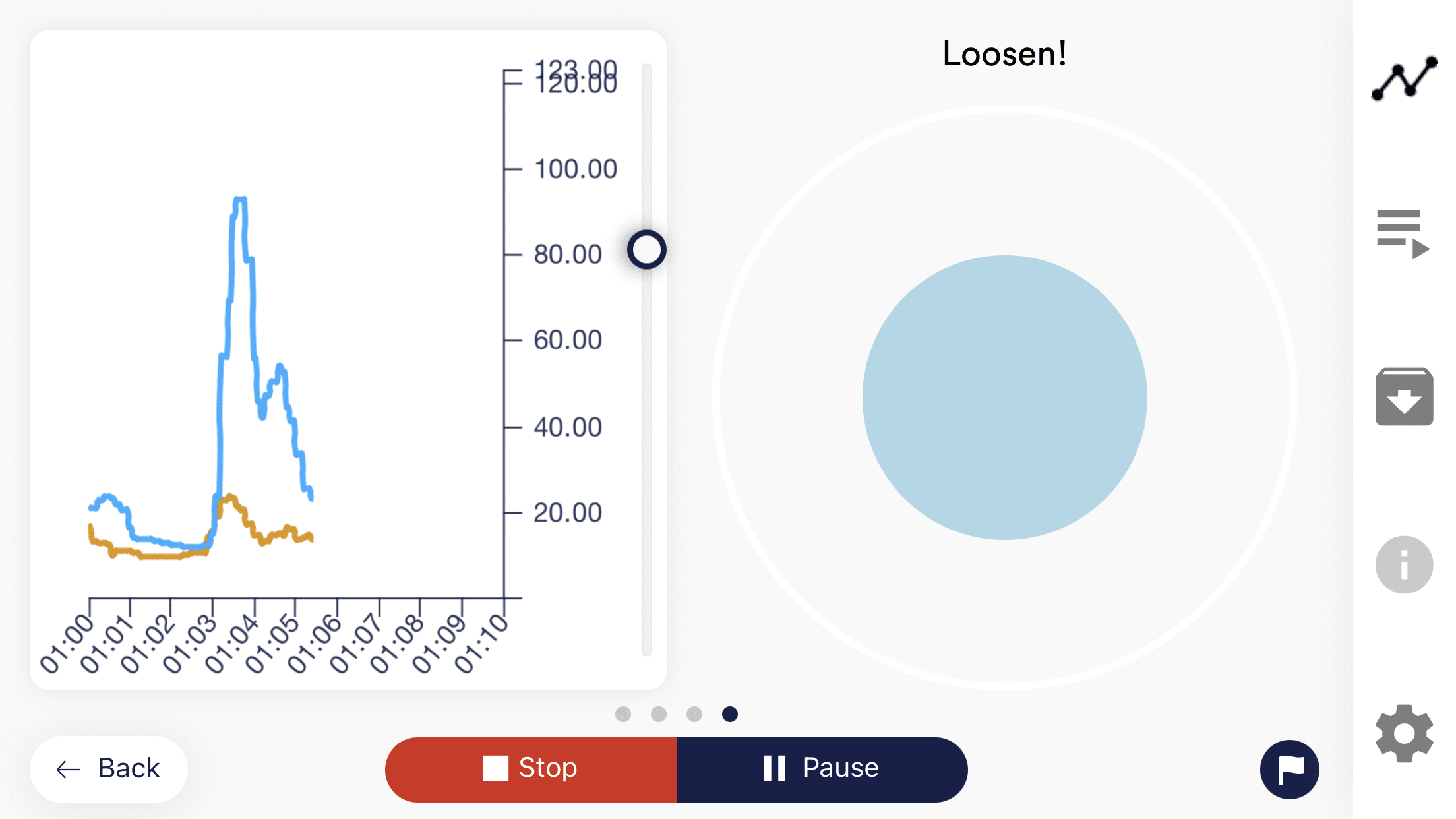This screenshot has height=819, width=1456.
Task: Click the "Loosen!" heading text
Action: click(x=1004, y=54)
